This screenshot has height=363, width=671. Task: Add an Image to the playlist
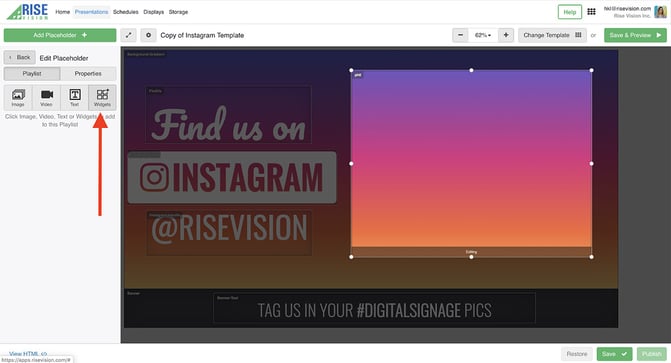pyautogui.click(x=18, y=98)
